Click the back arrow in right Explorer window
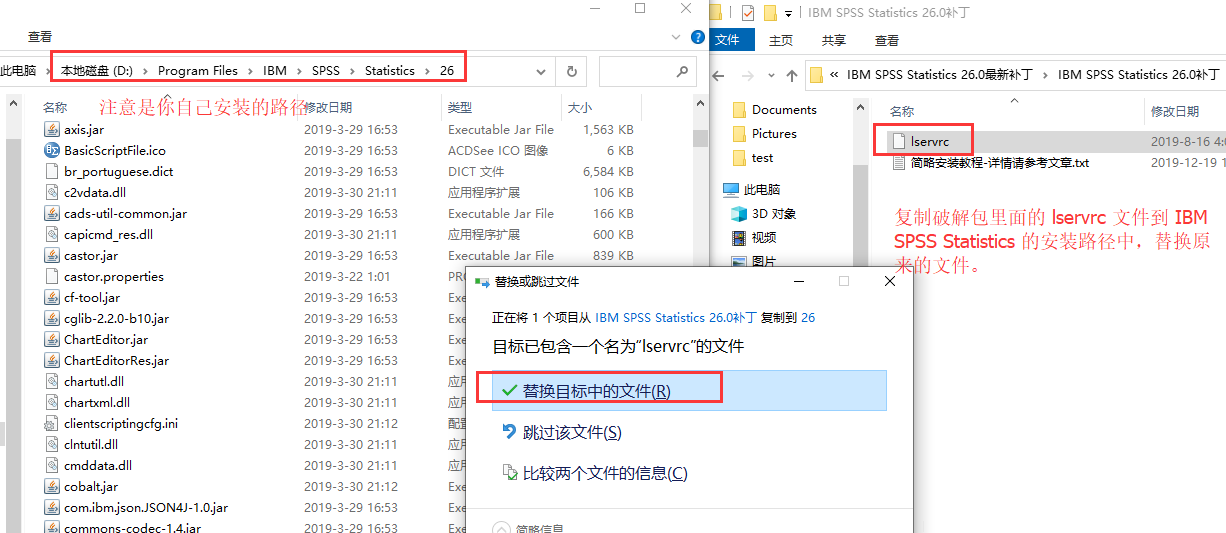1226x533 pixels. pos(722,75)
